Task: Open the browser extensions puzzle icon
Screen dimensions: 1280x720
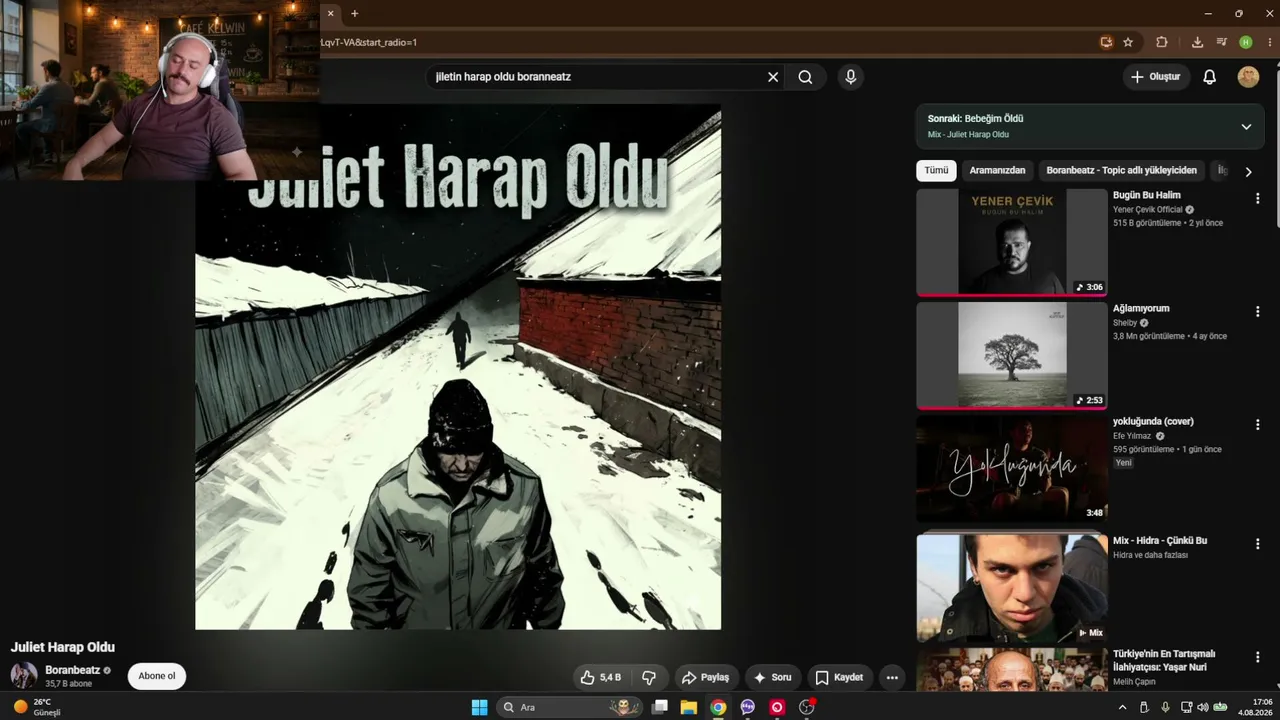Action: coord(1161,42)
